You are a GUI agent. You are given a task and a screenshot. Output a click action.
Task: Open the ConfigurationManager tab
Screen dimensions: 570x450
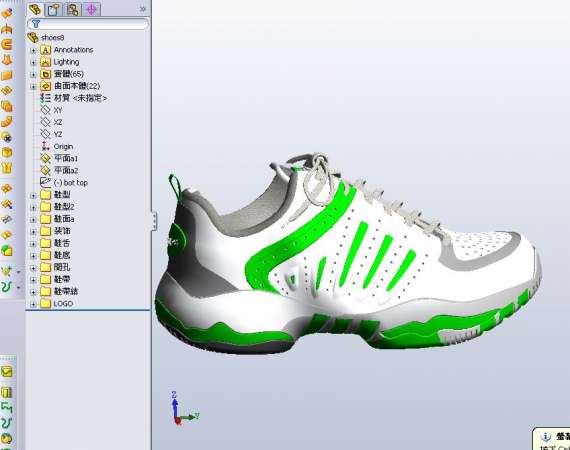pos(73,9)
